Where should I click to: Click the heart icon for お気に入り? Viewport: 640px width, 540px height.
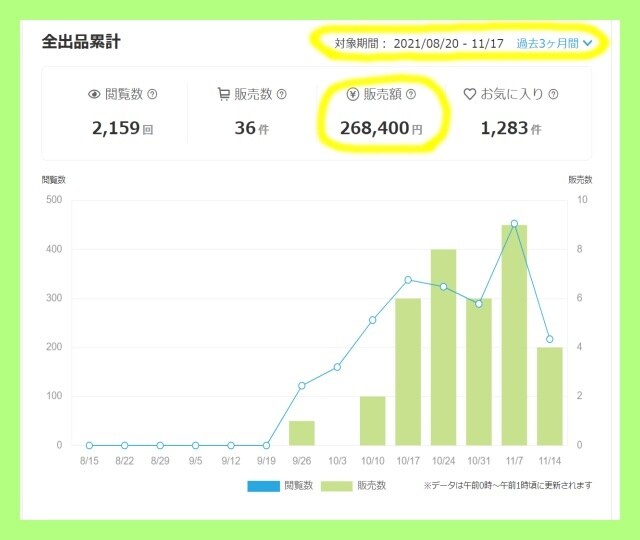pyautogui.click(x=470, y=94)
